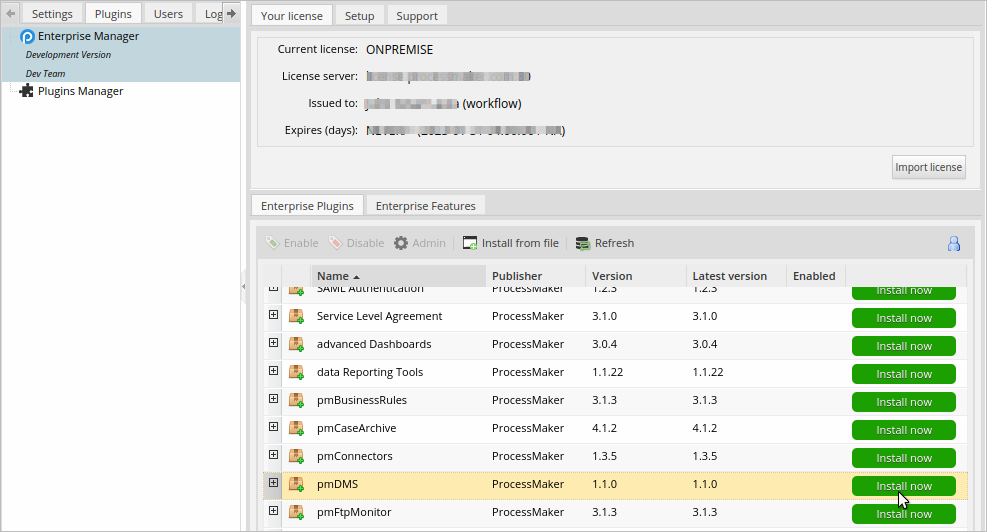Click the pmDMS plugin package icon
The image size is (987, 532).
[x=296, y=485]
